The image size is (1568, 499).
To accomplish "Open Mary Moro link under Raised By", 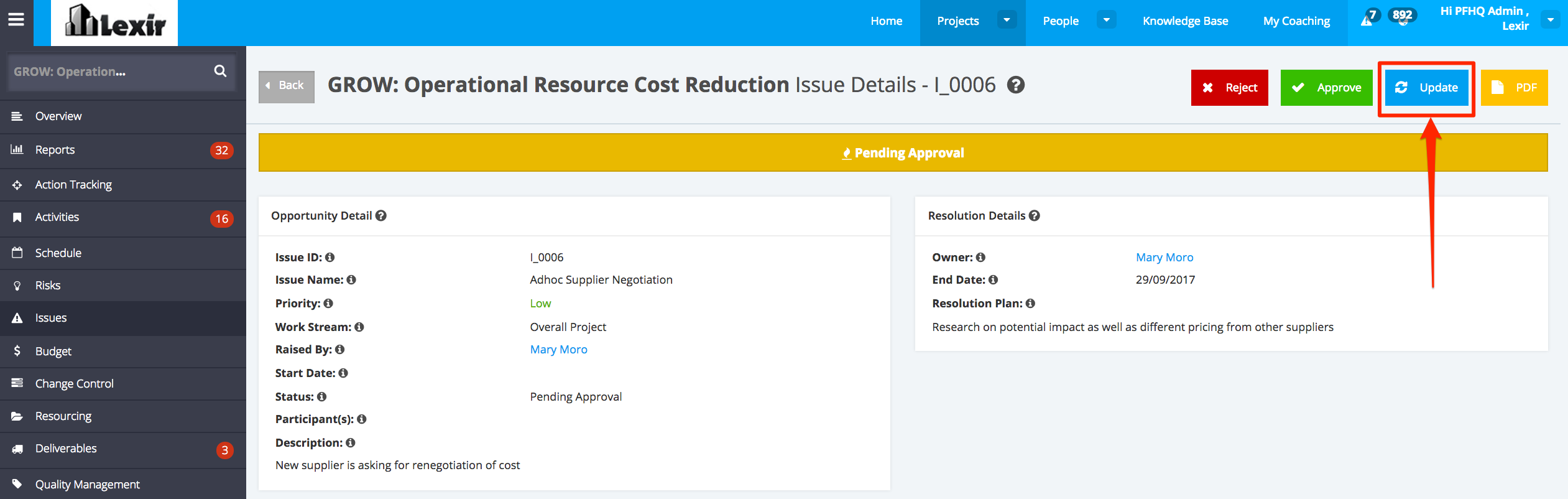I will [x=558, y=349].
